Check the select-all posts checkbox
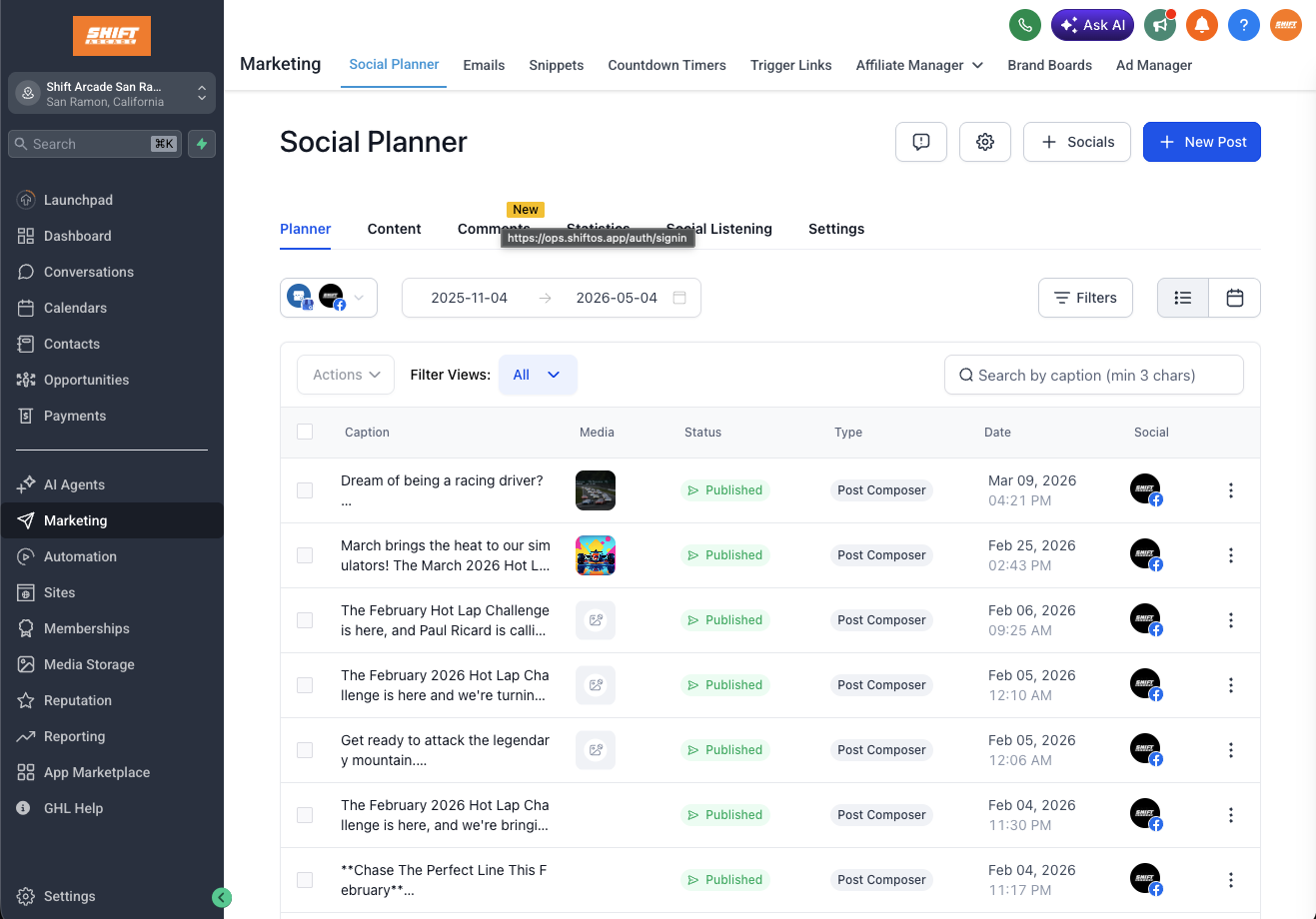 click(x=305, y=432)
